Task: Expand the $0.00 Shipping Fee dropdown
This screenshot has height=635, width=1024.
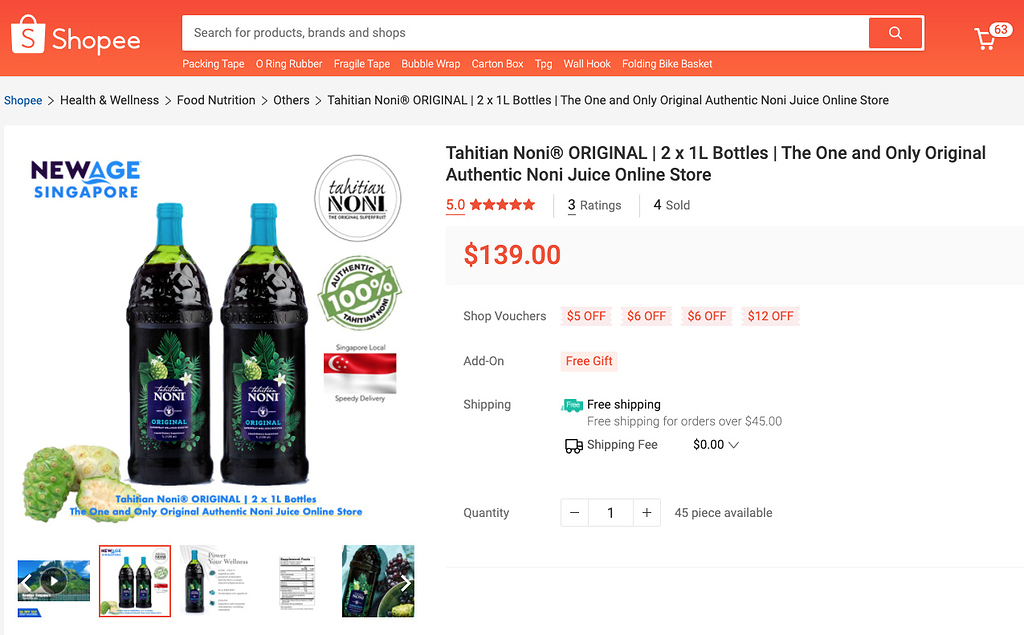Action: 714,445
